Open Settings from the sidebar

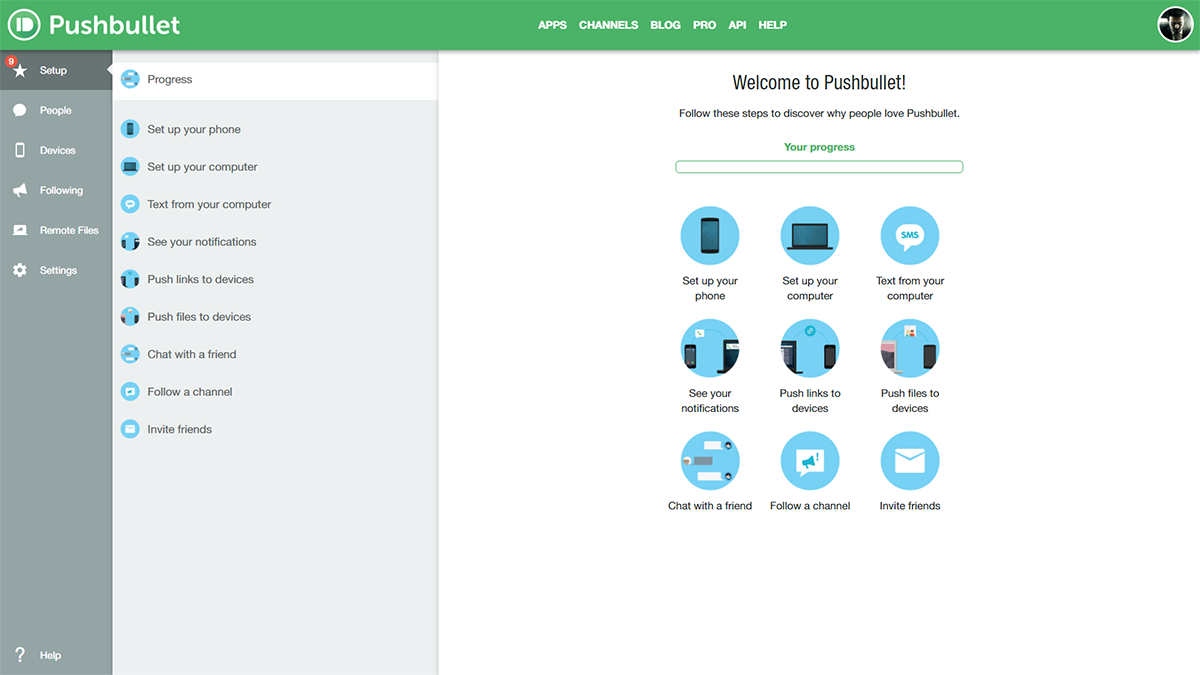point(58,271)
